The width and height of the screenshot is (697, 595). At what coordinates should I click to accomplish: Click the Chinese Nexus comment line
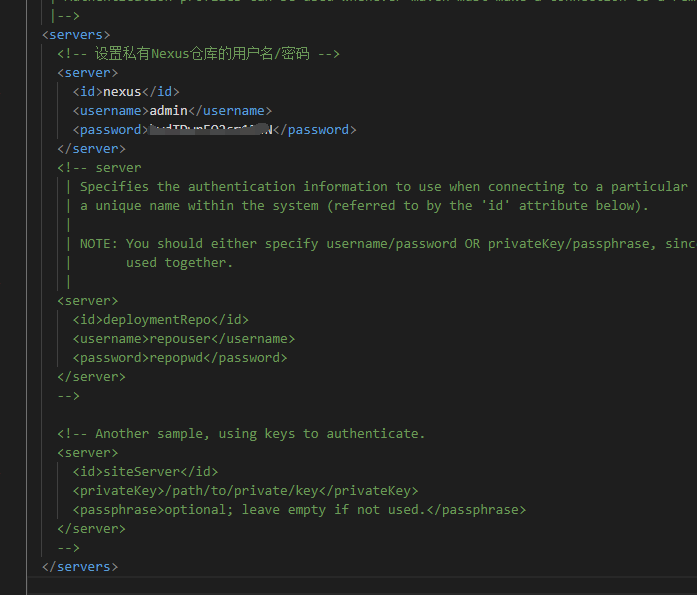198,54
